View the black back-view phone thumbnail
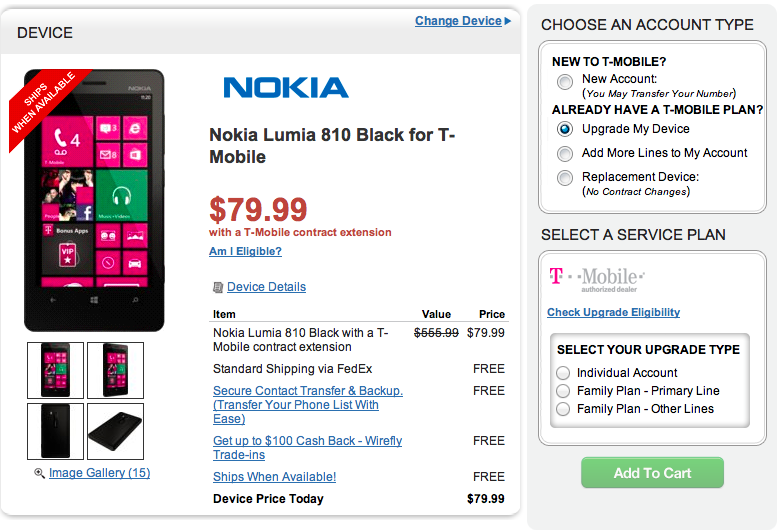Screen dimensions: 778x532 tap(56, 431)
